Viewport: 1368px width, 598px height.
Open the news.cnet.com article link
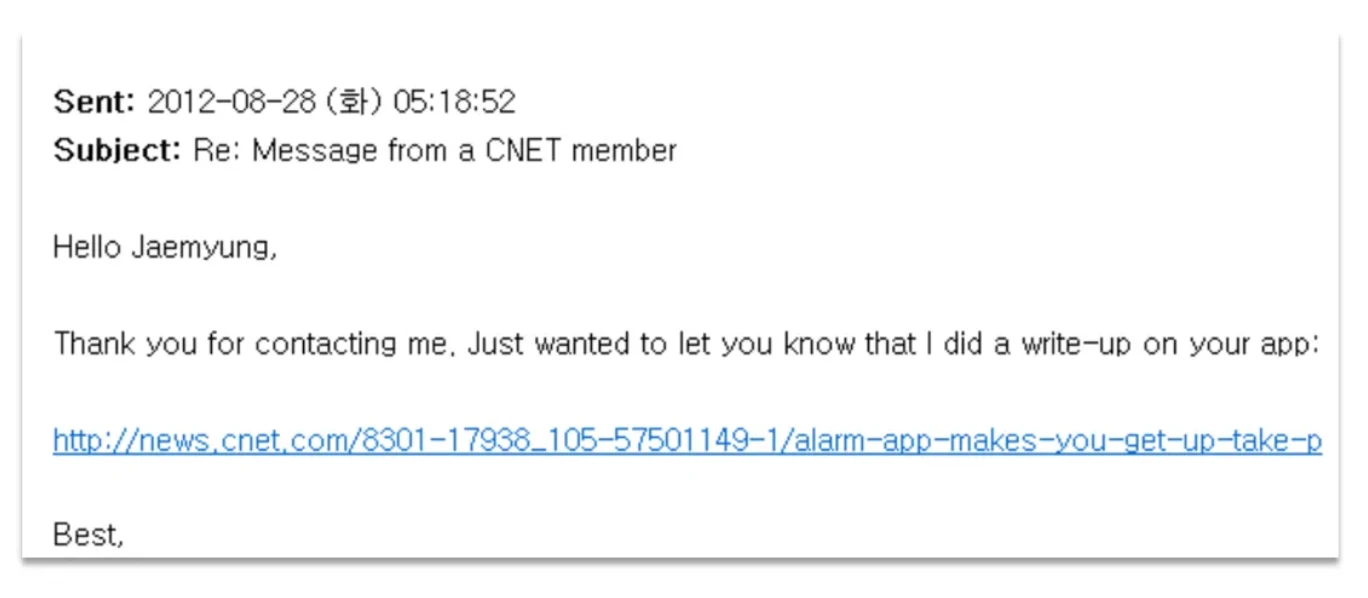(x=687, y=441)
